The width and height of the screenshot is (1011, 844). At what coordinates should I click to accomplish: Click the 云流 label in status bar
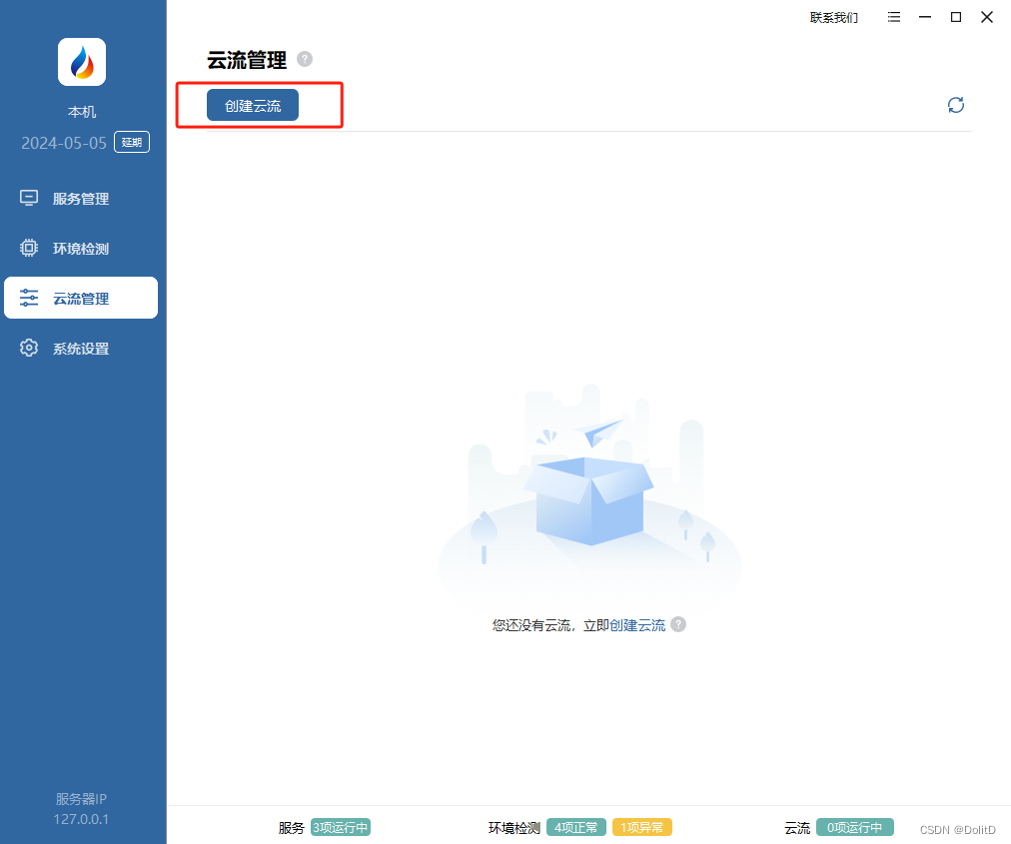(797, 828)
